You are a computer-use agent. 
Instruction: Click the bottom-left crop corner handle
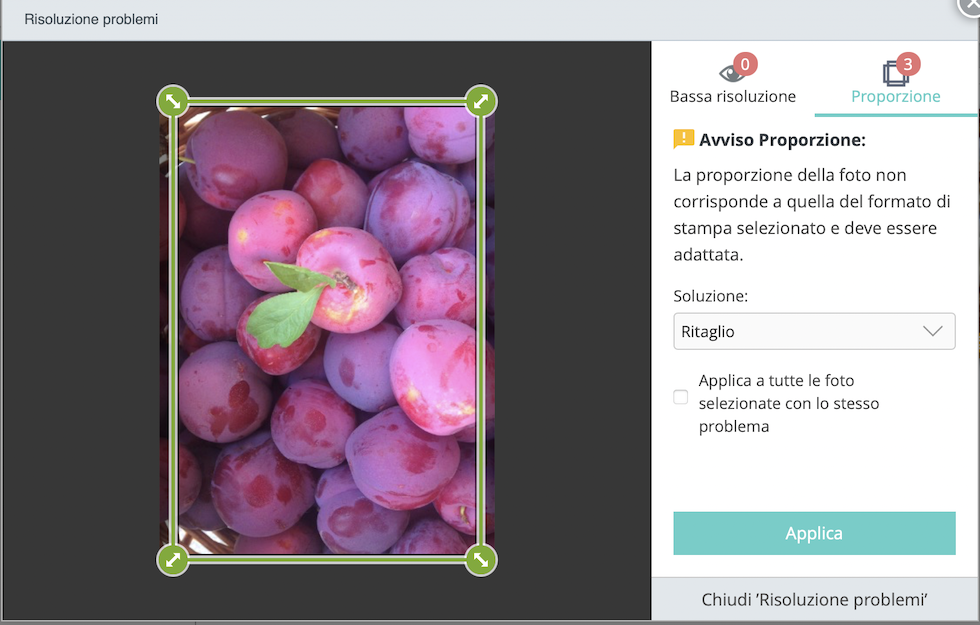coord(173,559)
